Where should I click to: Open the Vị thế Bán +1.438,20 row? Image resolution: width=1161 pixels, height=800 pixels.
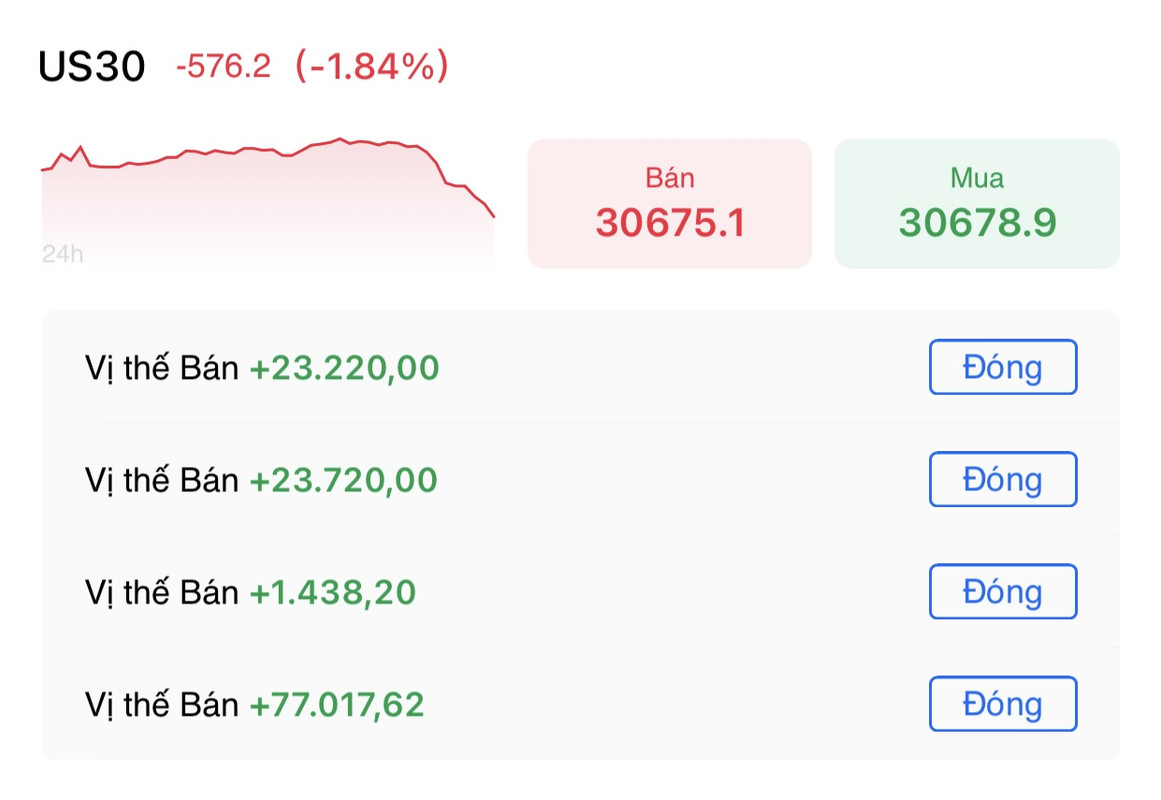[x=580, y=592]
